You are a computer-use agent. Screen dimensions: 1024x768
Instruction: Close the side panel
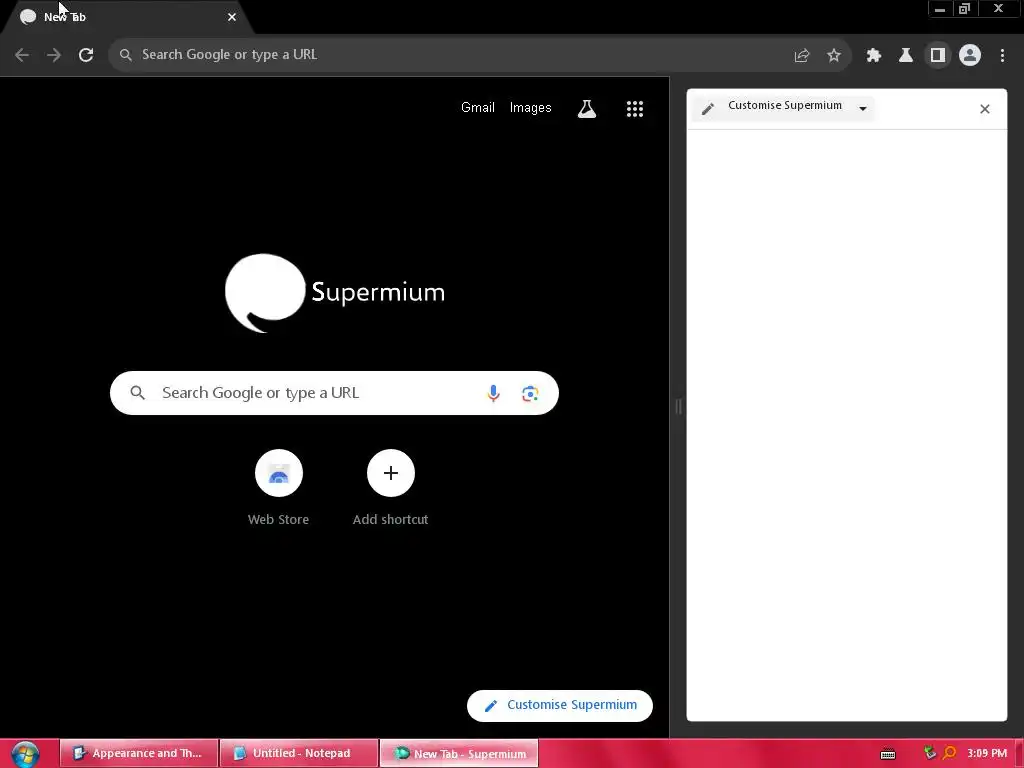(985, 109)
